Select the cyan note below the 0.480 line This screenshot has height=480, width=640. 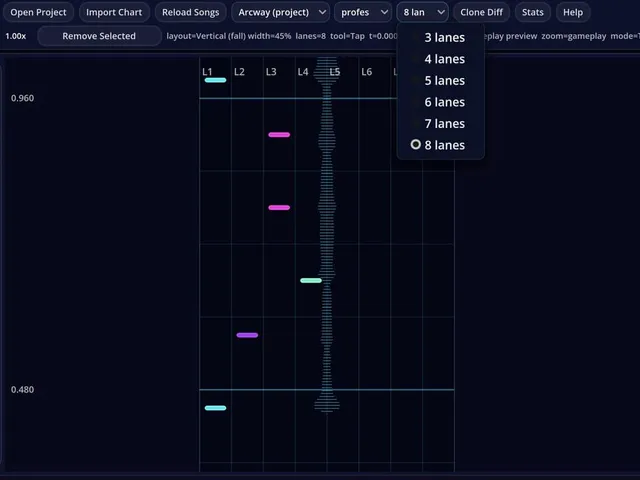(x=216, y=408)
